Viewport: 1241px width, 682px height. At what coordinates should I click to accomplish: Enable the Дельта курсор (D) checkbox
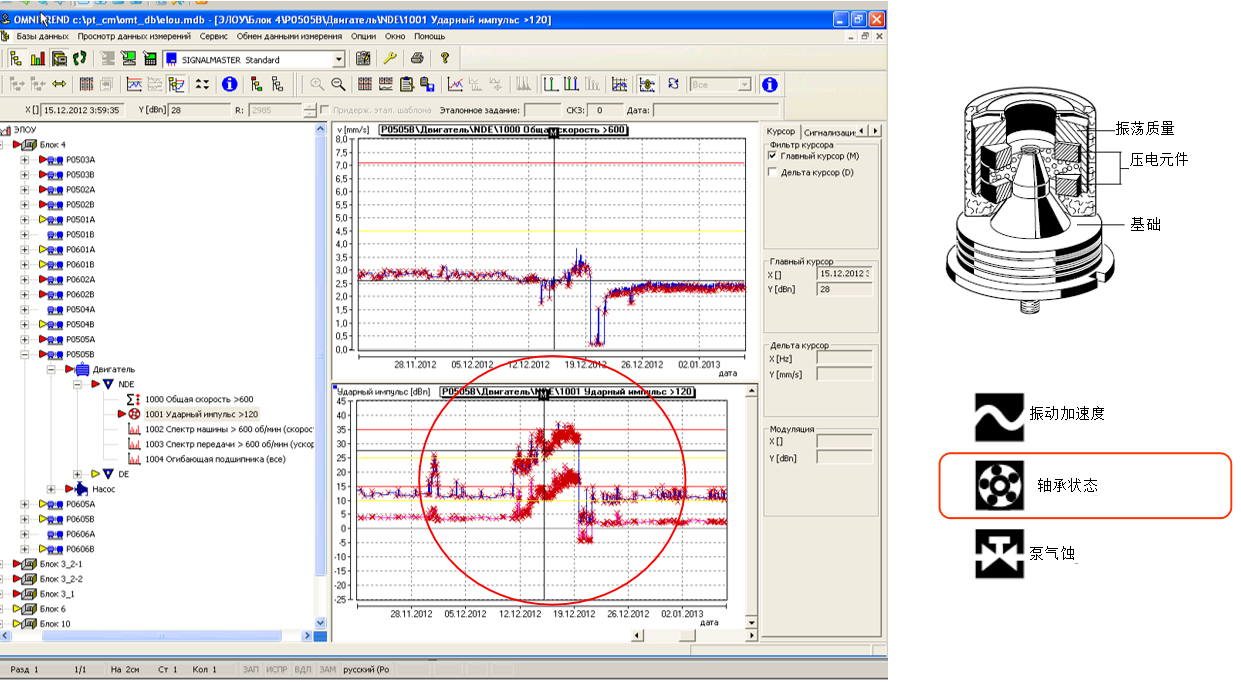pos(771,172)
